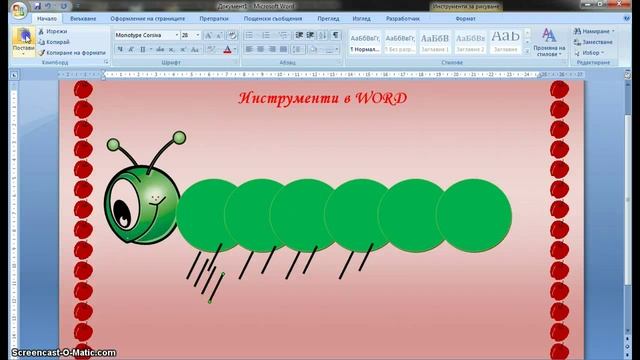Align text left

click(249, 49)
